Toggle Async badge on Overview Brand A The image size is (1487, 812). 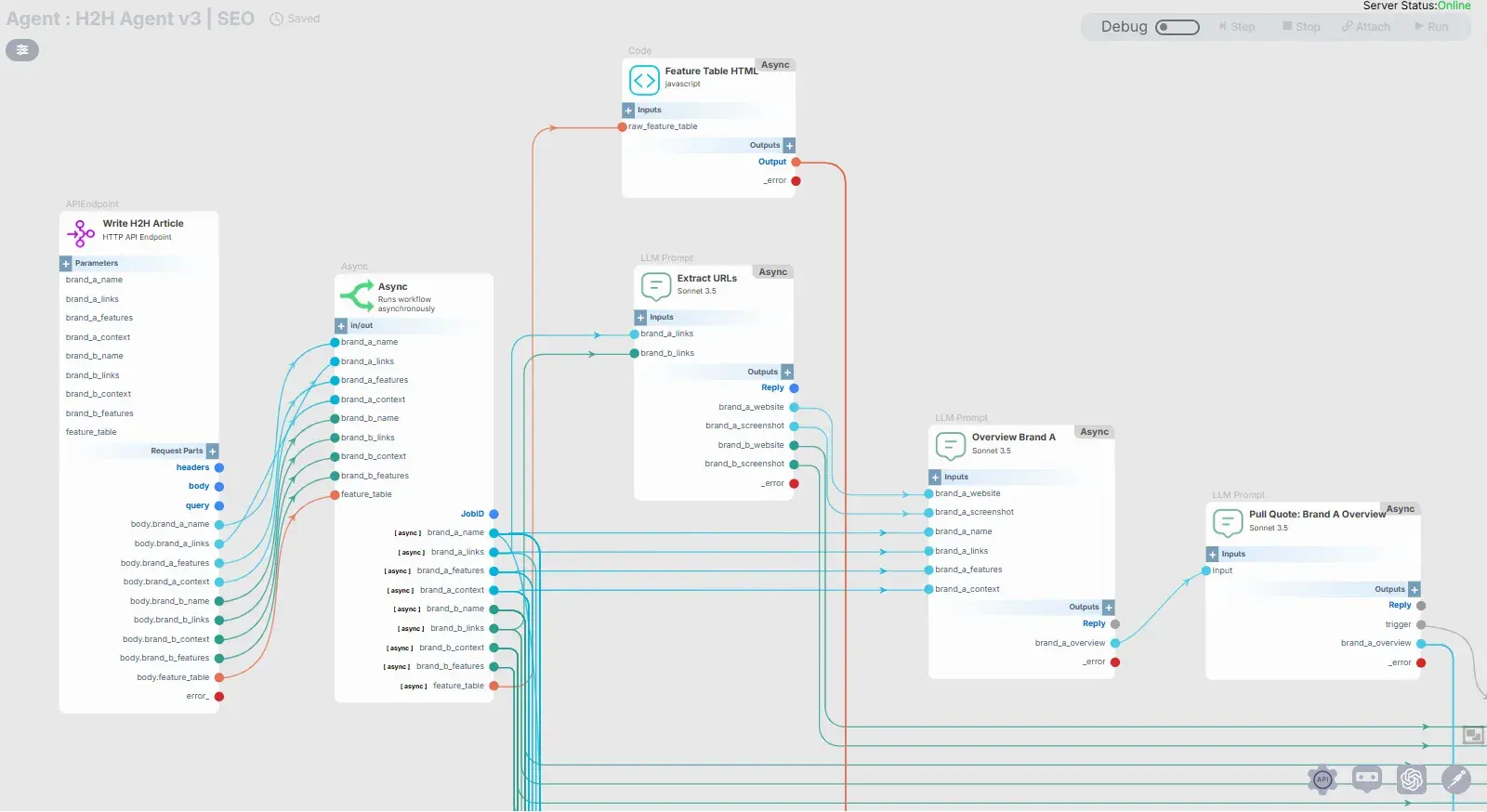1094,432
